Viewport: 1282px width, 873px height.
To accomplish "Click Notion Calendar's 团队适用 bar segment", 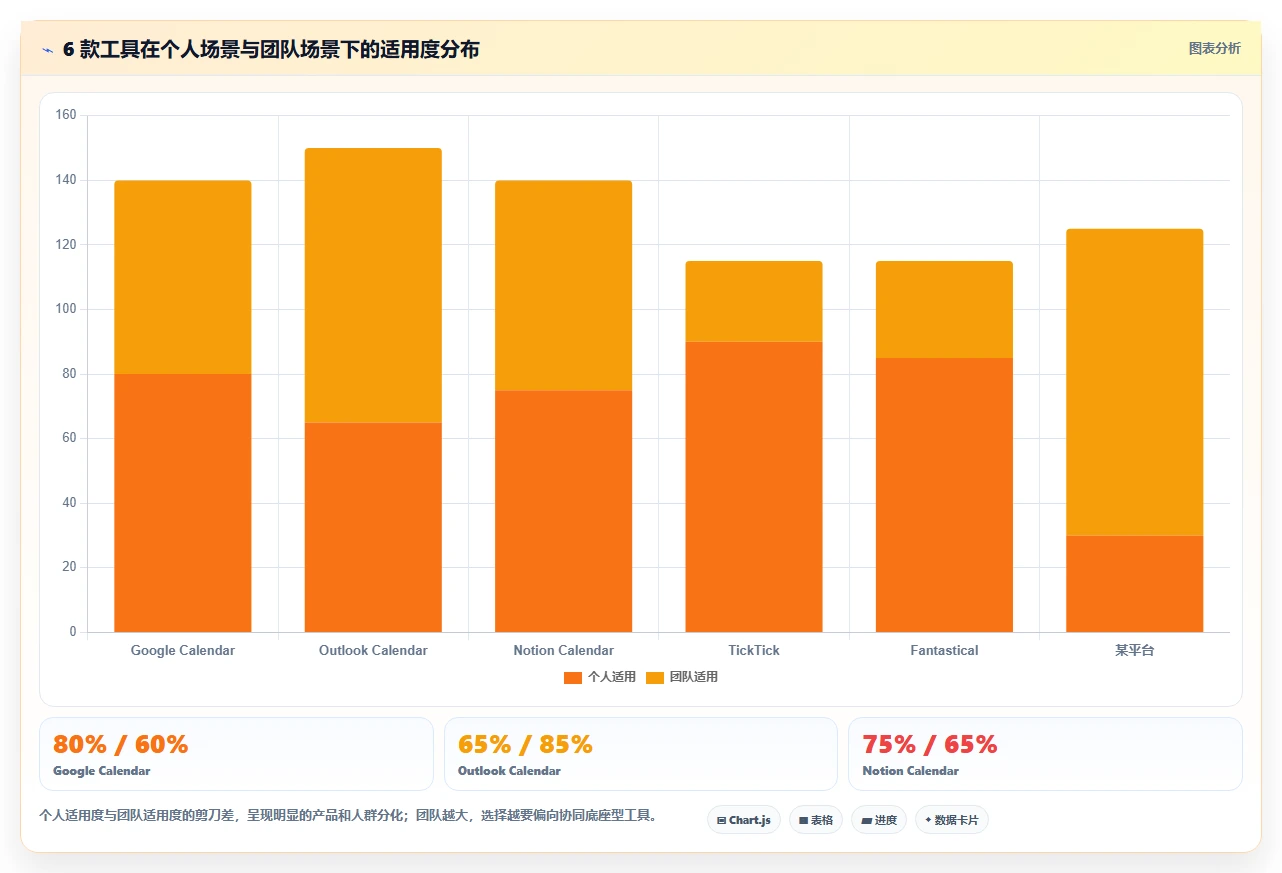I will click(564, 285).
